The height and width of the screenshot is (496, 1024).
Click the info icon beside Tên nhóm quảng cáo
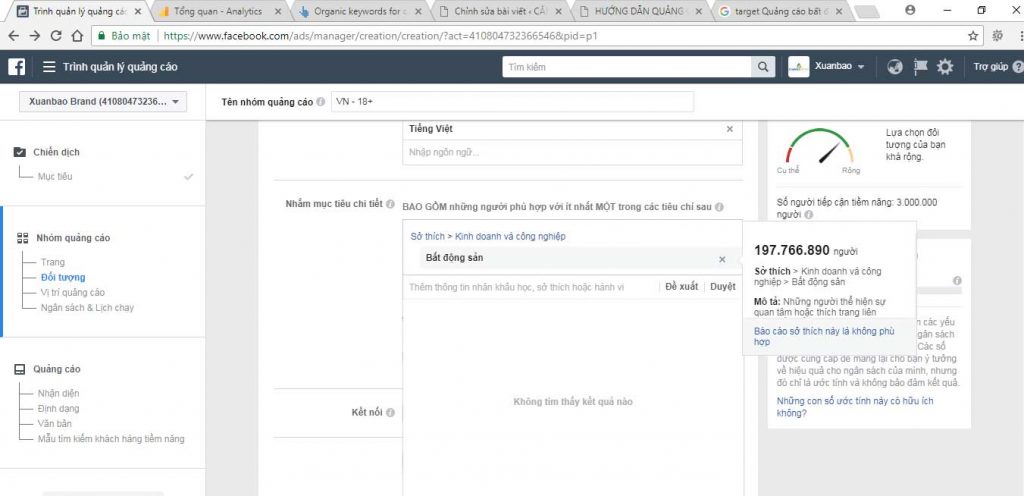point(320,102)
